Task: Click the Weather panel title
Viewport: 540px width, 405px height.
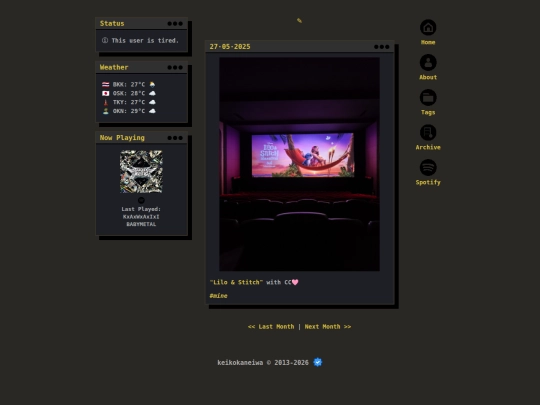Action: (114, 67)
